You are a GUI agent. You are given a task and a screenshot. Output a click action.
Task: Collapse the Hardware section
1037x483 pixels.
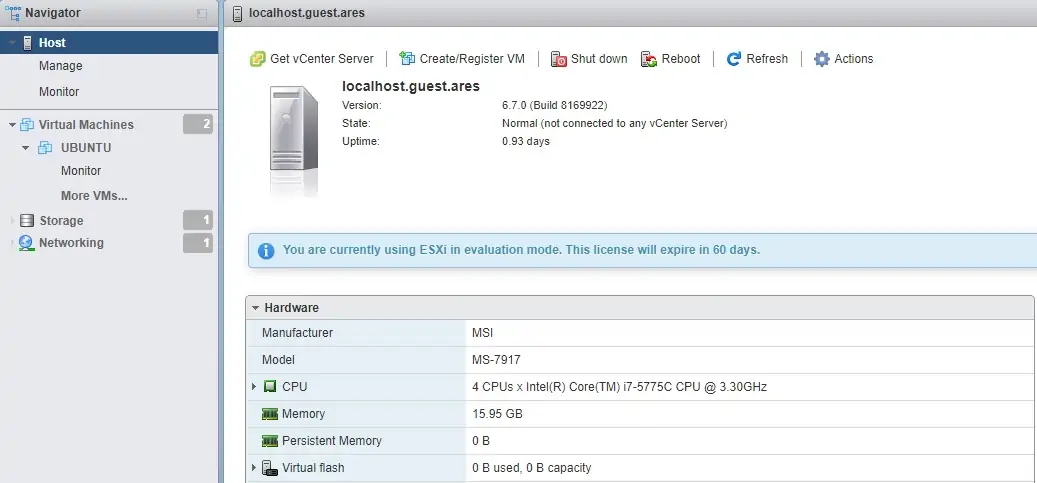click(255, 308)
